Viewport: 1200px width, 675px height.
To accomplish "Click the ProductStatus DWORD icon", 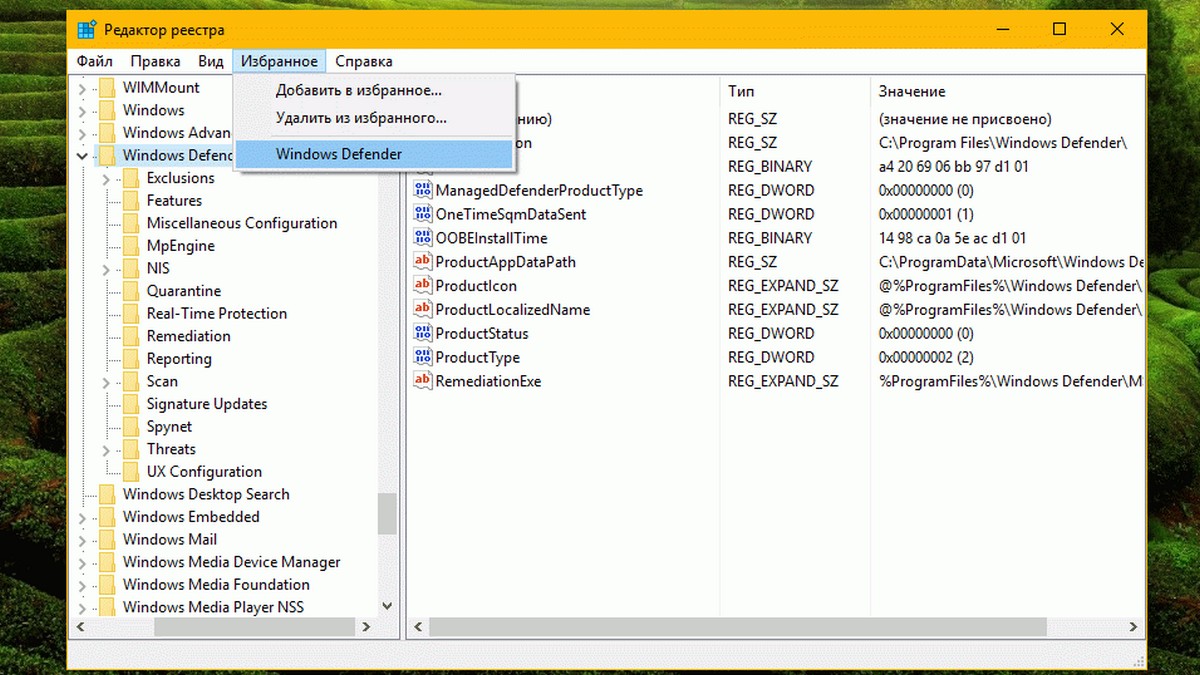I will (x=422, y=333).
